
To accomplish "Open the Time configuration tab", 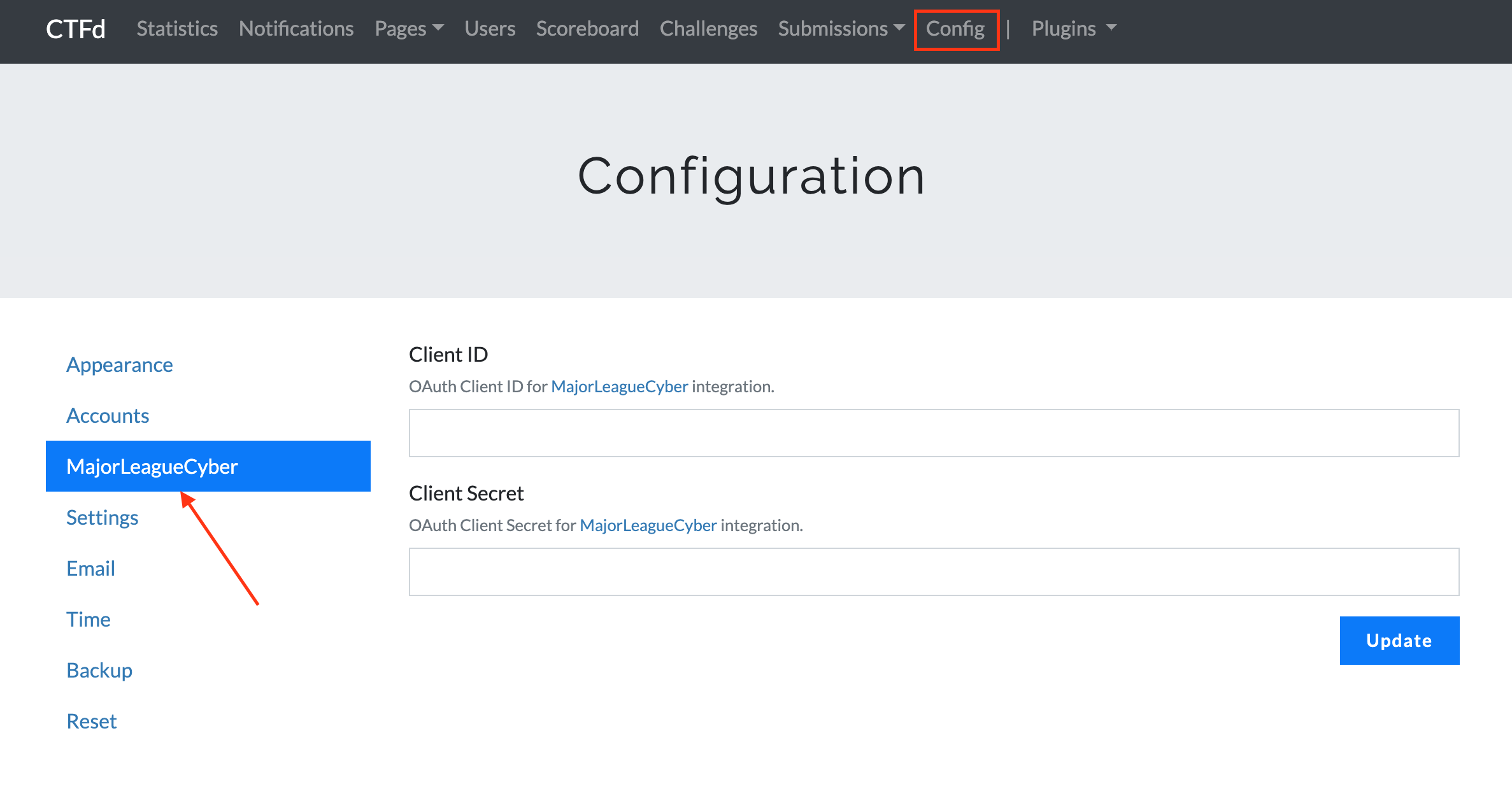I will coord(89,620).
